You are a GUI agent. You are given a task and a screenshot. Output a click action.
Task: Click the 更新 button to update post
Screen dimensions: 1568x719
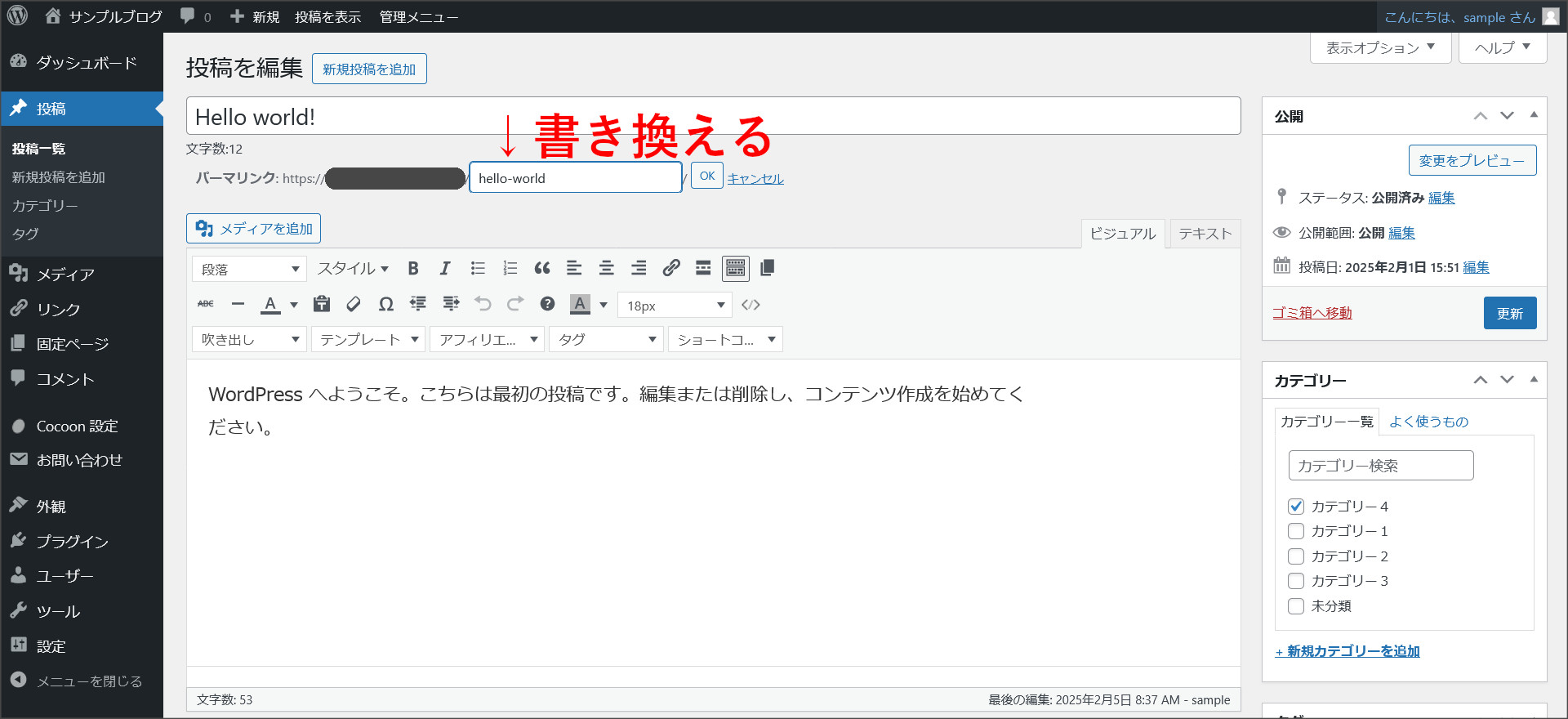click(x=1509, y=314)
